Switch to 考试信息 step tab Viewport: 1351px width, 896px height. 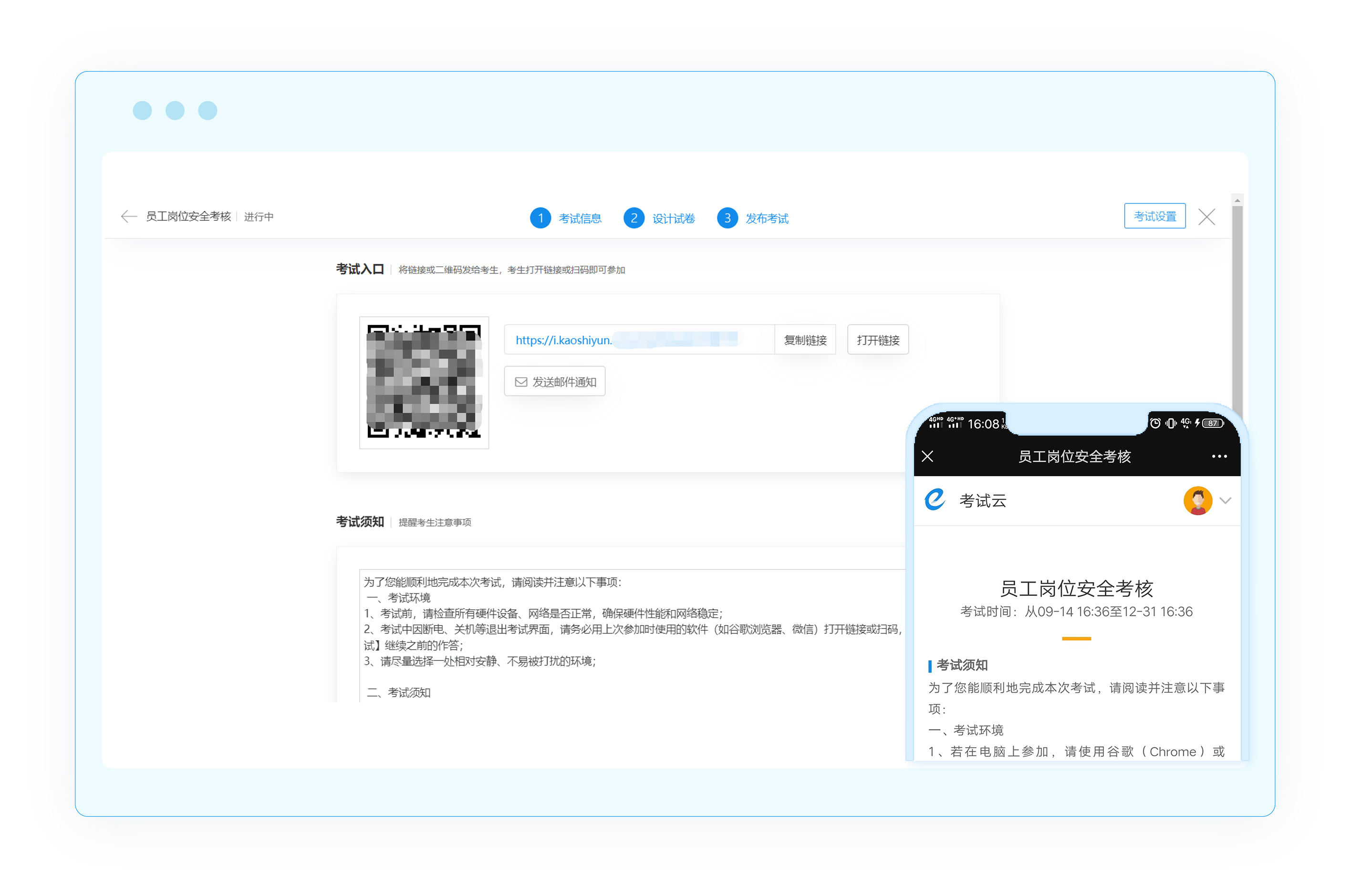(x=580, y=219)
